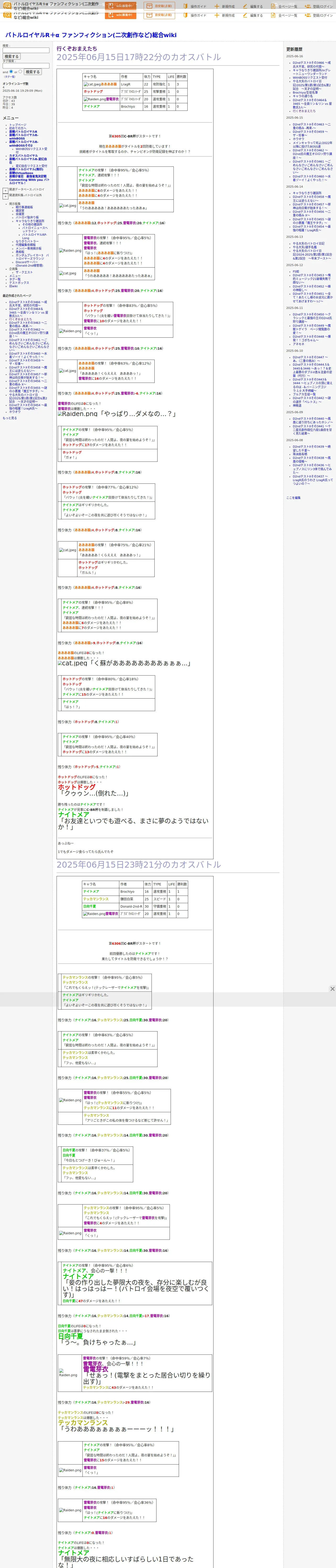Close the banner ad with the X button
The image size is (336, 1568).
(x=332, y=989)
